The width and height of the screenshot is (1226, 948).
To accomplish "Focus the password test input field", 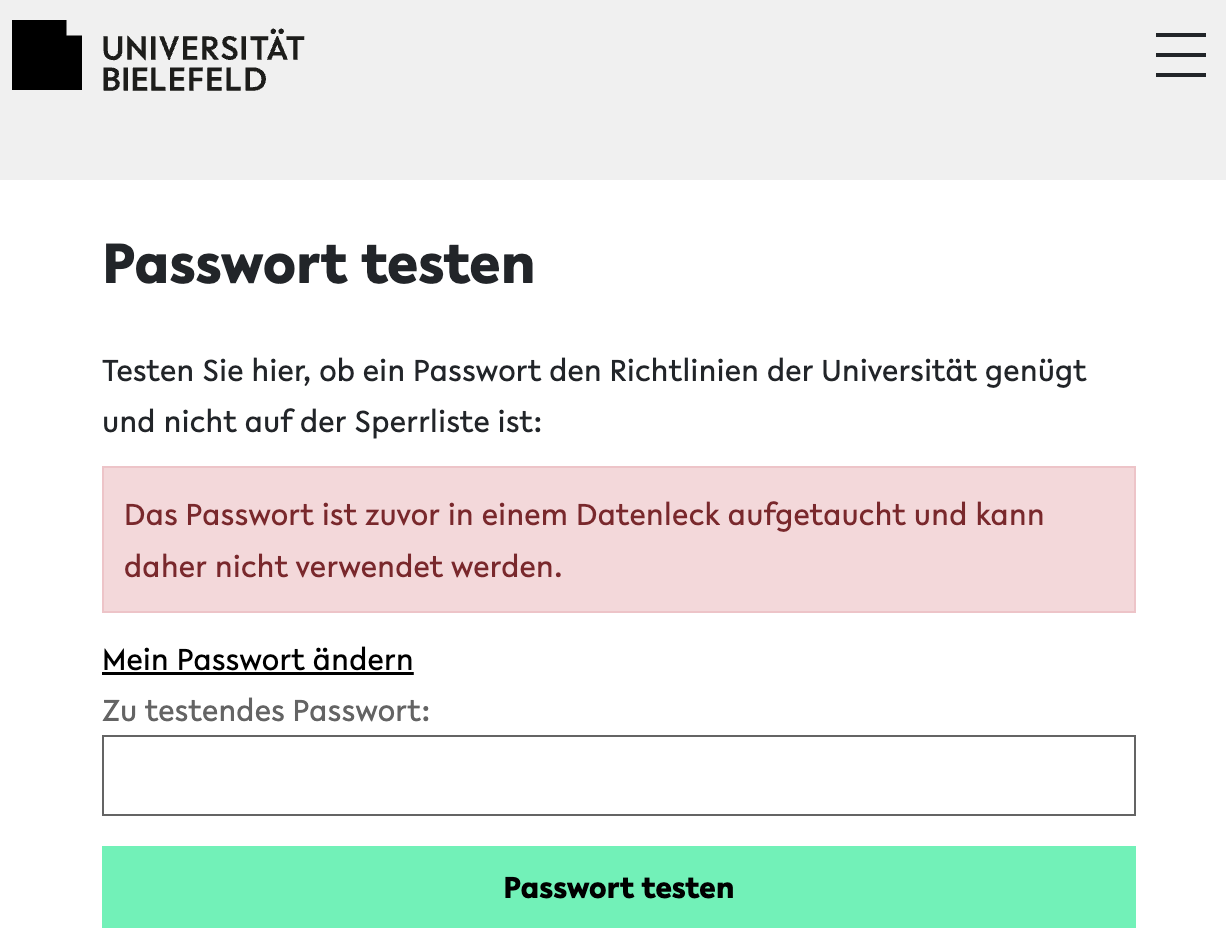I will click(x=618, y=776).
